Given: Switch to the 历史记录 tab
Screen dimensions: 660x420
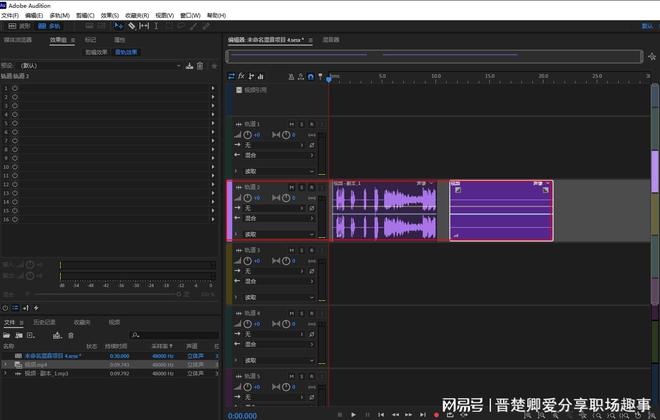Looking at the screenshot, I should pos(44,322).
